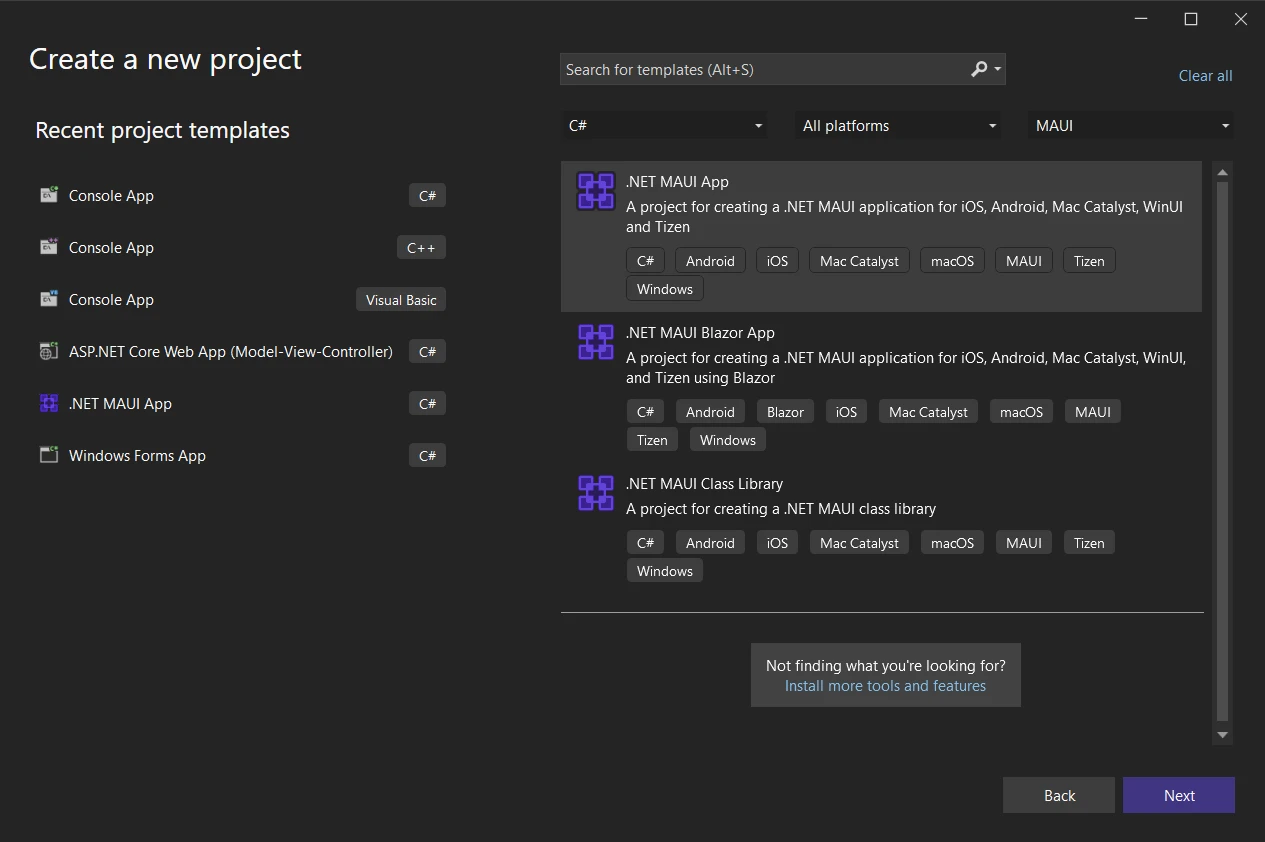Expand the search options arrow
1265x842 pixels.
click(x=998, y=69)
